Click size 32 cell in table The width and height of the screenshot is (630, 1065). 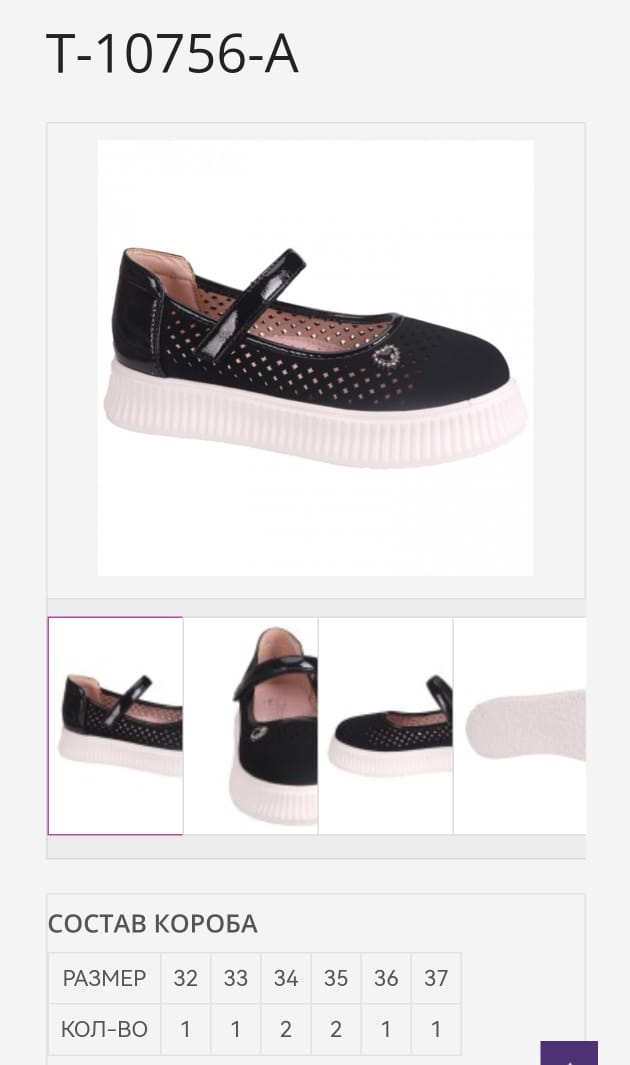point(185,978)
